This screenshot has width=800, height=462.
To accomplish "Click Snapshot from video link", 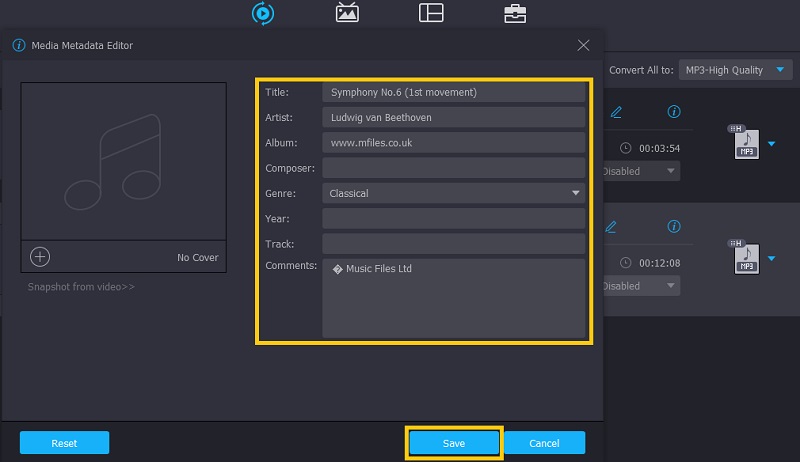I will [x=81, y=287].
